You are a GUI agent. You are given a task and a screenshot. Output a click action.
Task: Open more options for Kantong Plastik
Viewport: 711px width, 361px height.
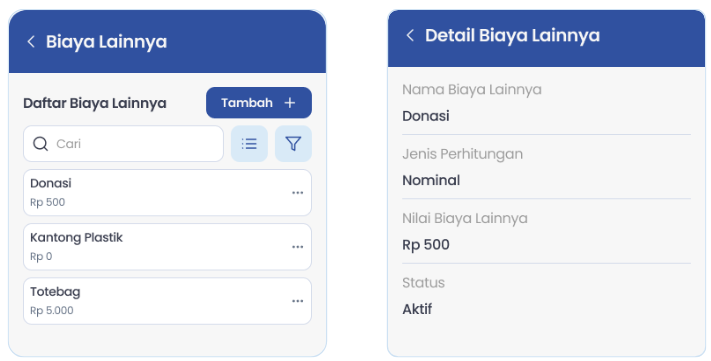297,247
